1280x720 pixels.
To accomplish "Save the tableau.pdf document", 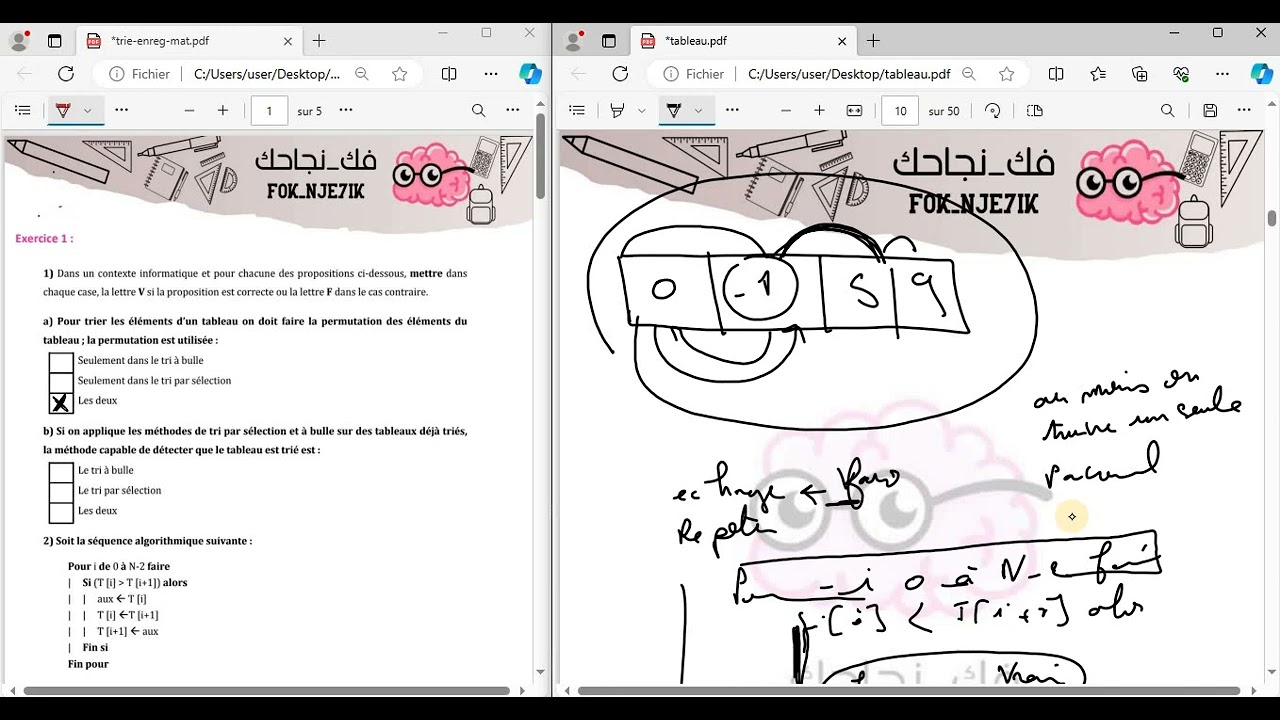I will 1210,111.
